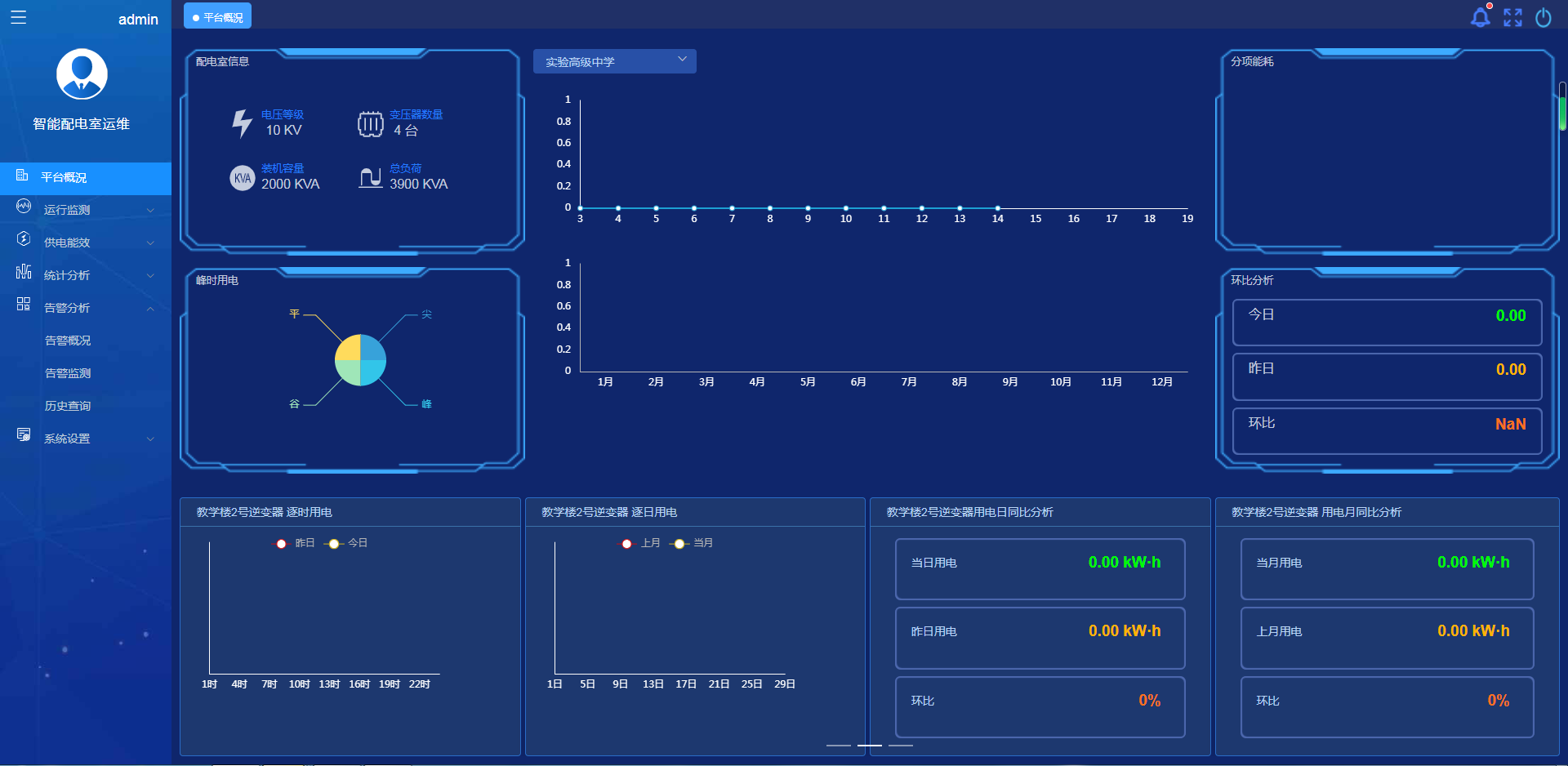This screenshot has width=1568, height=766.
Task: Toggle the 昨日 legend in hourly chart
Action: [x=293, y=543]
